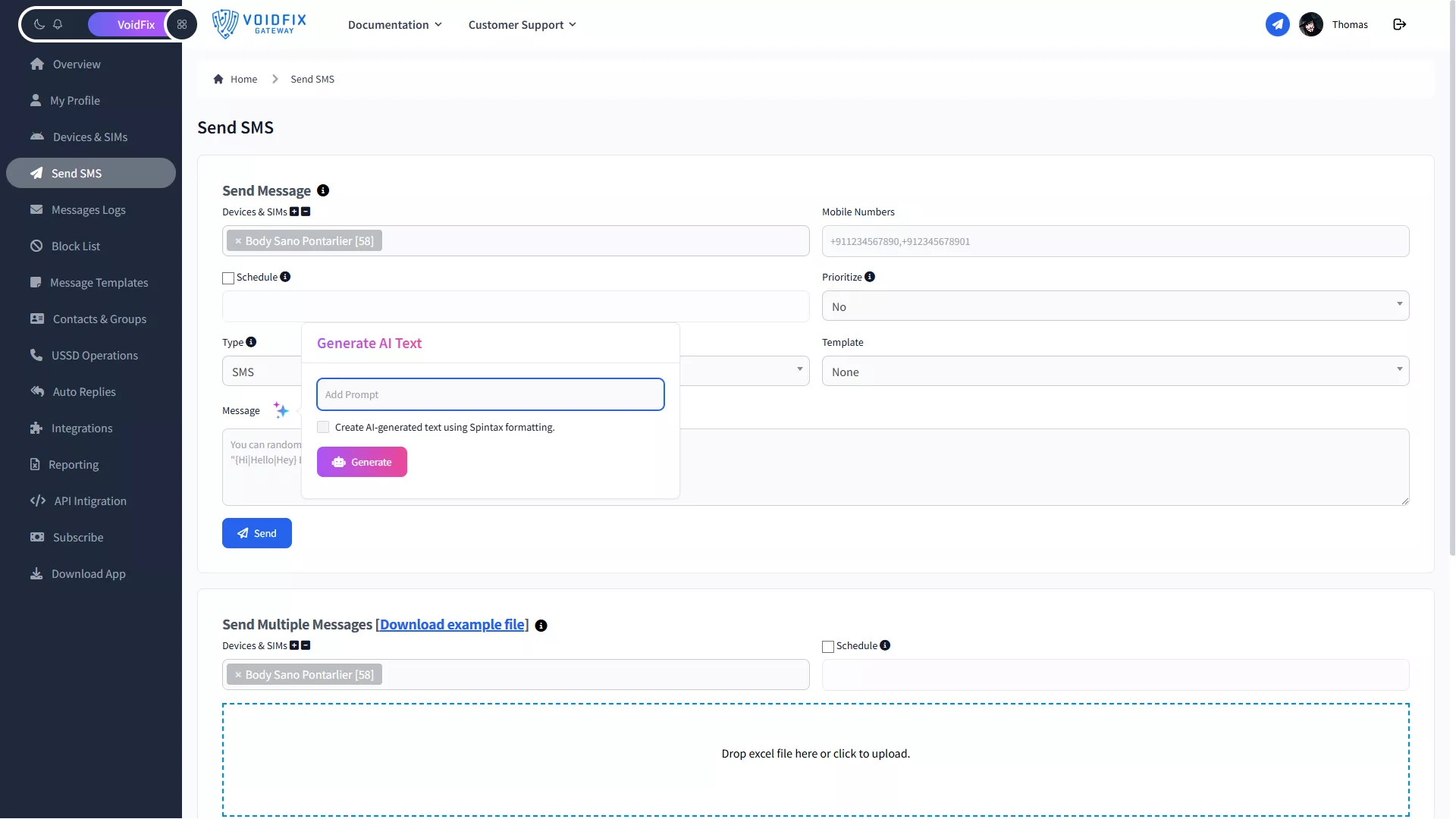This screenshot has height=819, width=1456.
Task: Click the notification bell icon
Action: (x=58, y=24)
